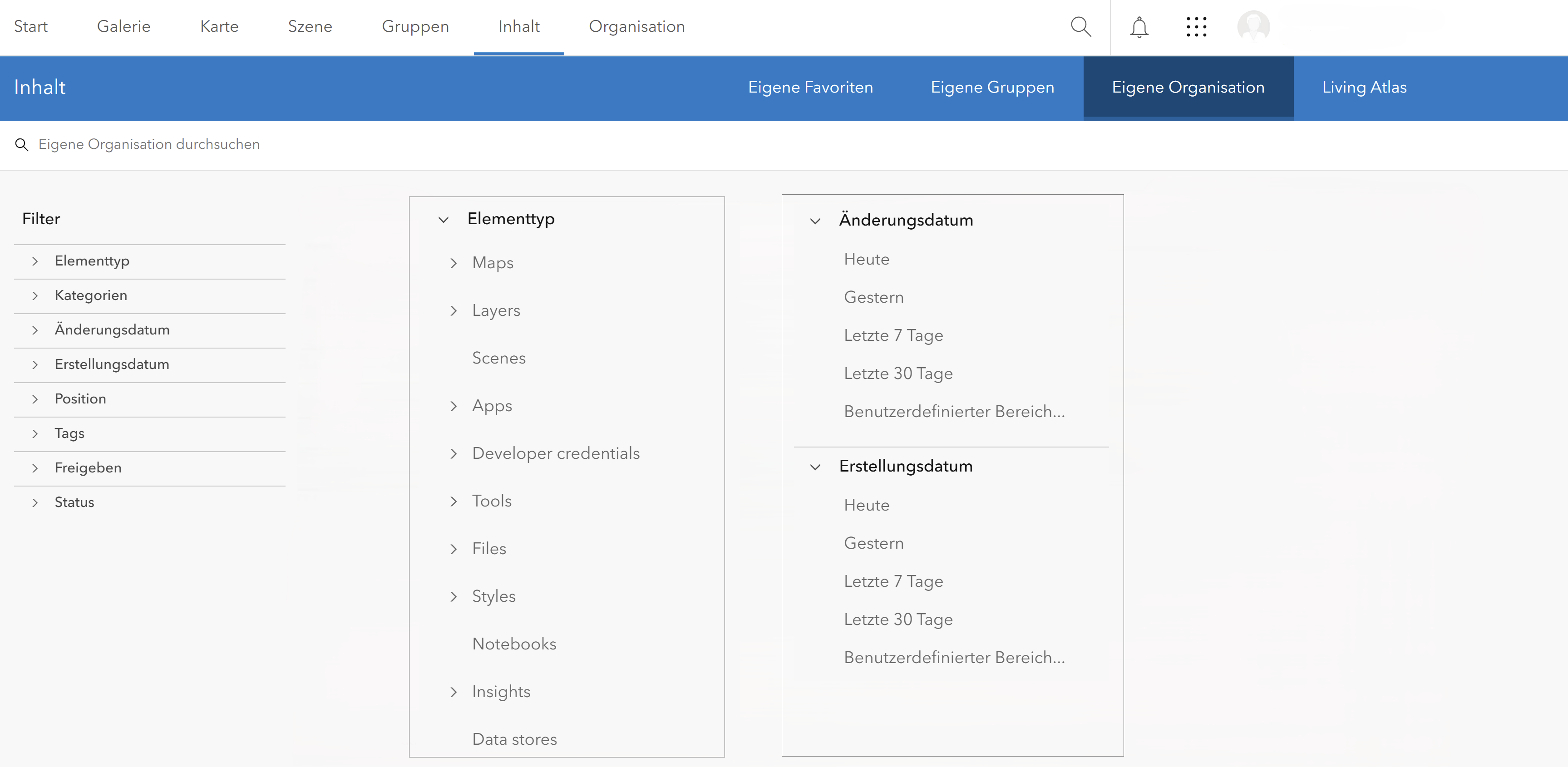1568x767 pixels.
Task: Choose Letzte 7 Tage under Erstellungsdatum
Action: point(893,582)
